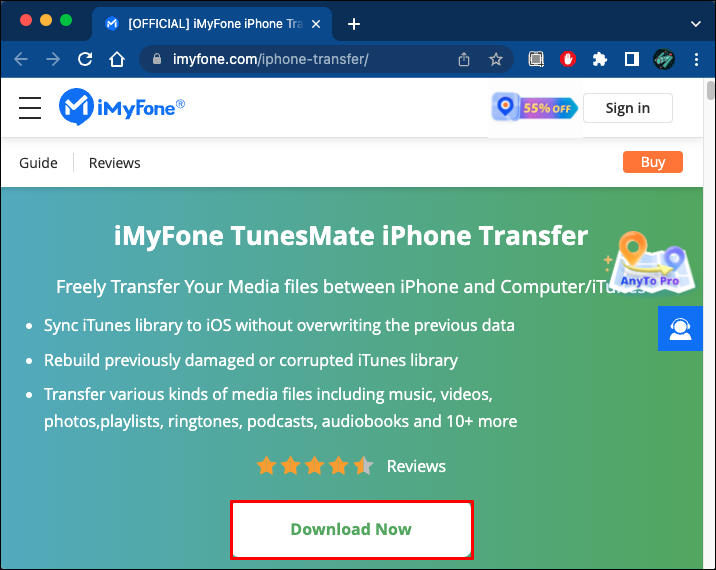Viewport: 716px width, 570px height.
Task: Open the Guide tab
Action: (x=38, y=163)
